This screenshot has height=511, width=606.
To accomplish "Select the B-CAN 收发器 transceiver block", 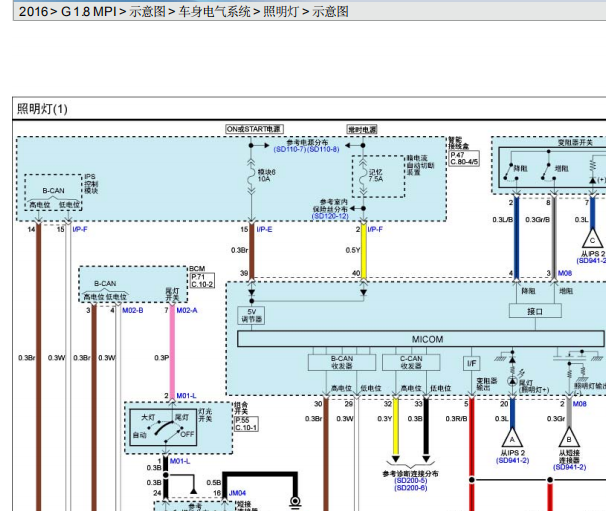I will click(x=342, y=363).
